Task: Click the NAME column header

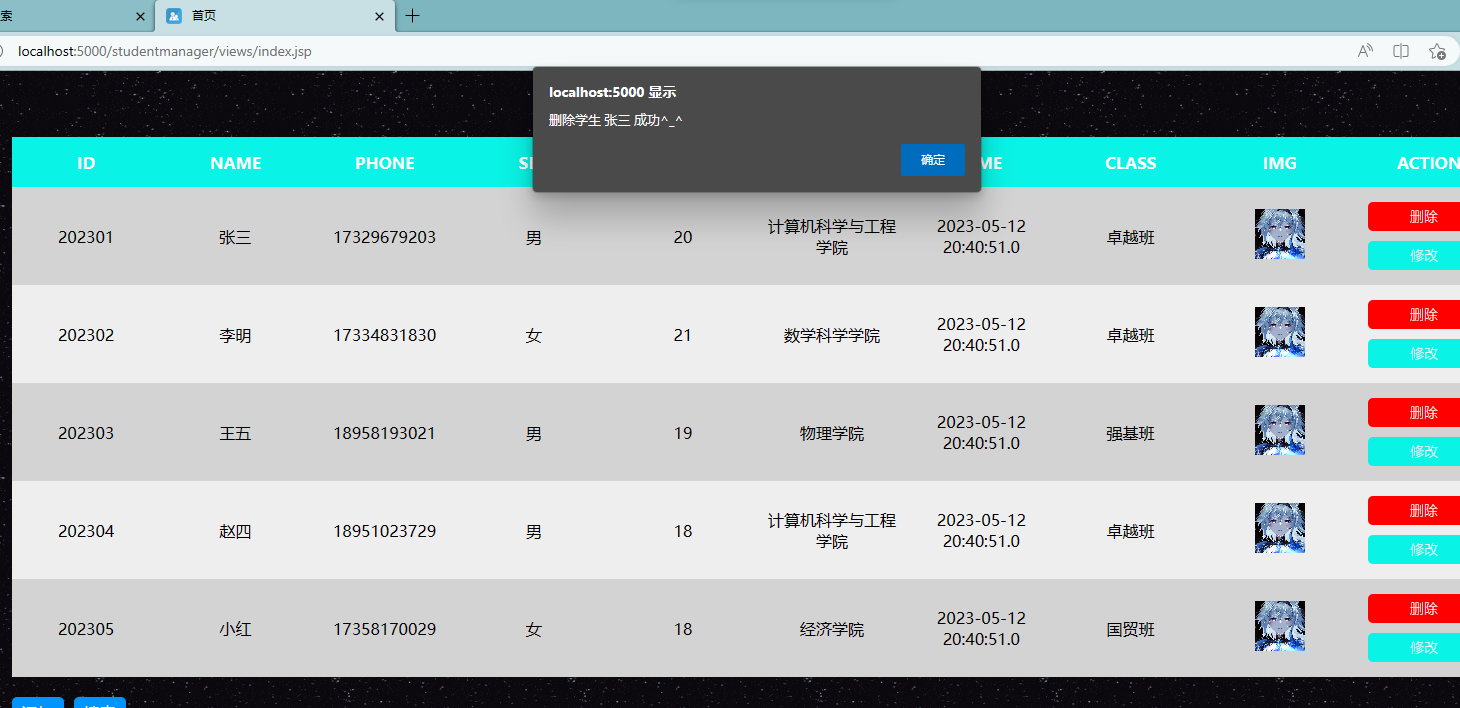Action: pyautogui.click(x=236, y=163)
